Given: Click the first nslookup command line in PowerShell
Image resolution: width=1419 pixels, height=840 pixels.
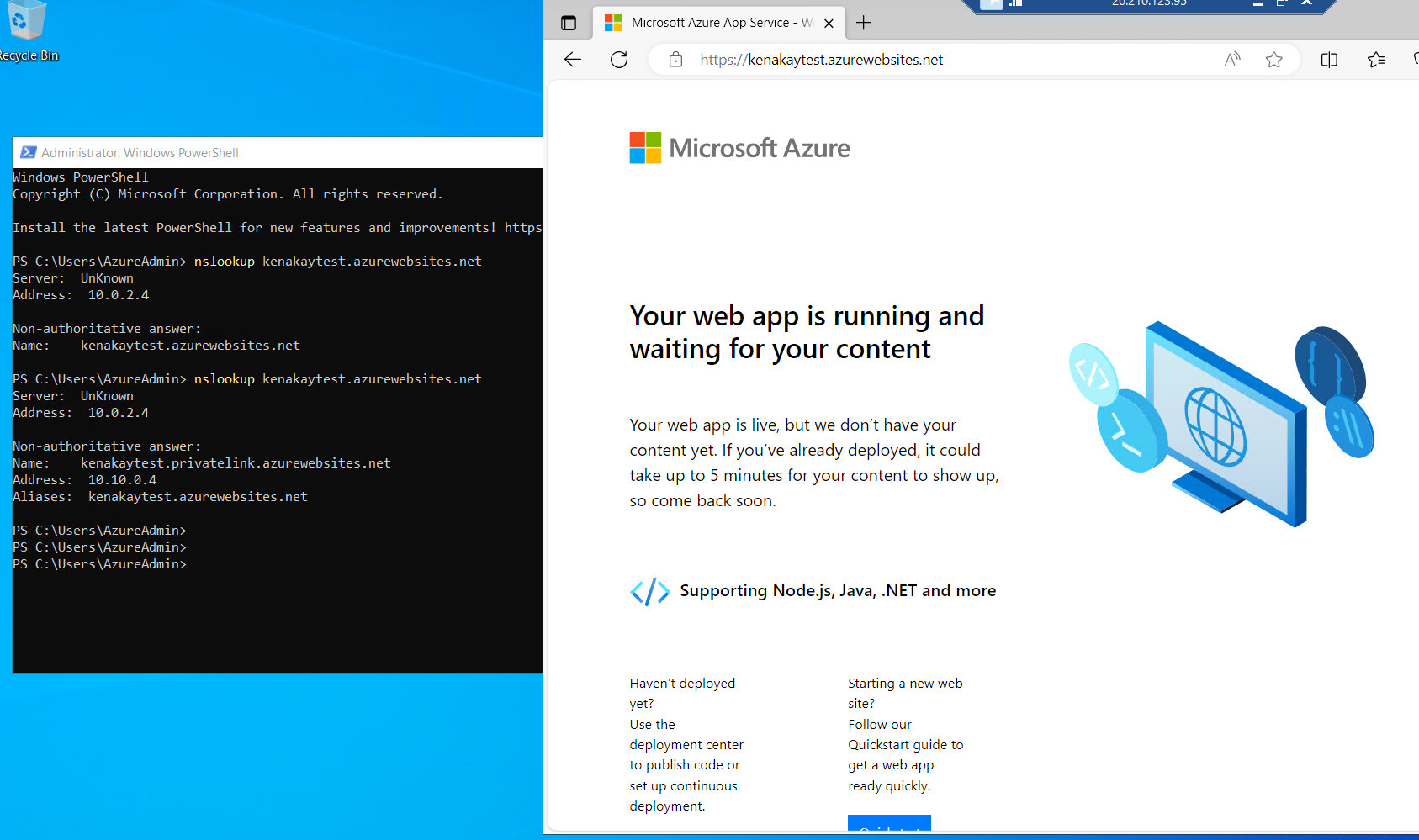Looking at the screenshot, I should point(247,262).
